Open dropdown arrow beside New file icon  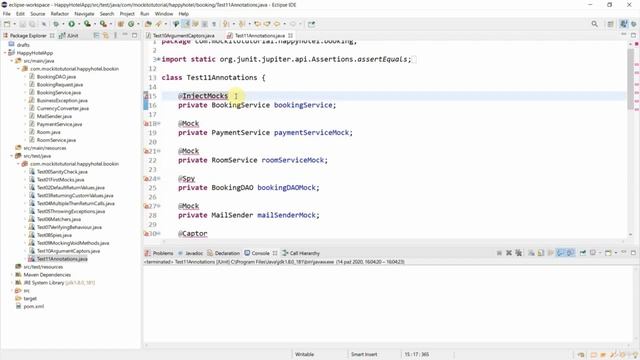pyautogui.click(x=14, y=24)
